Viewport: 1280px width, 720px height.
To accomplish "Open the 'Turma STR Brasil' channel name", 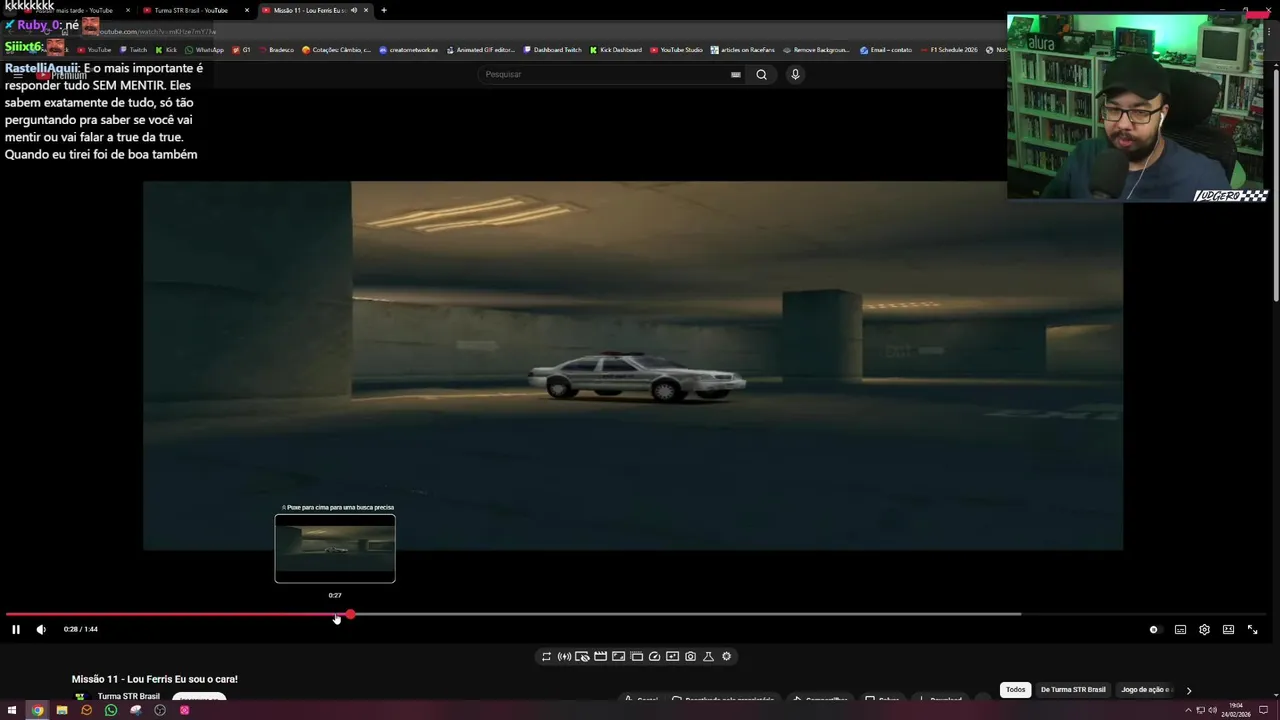I will point(129,696).
